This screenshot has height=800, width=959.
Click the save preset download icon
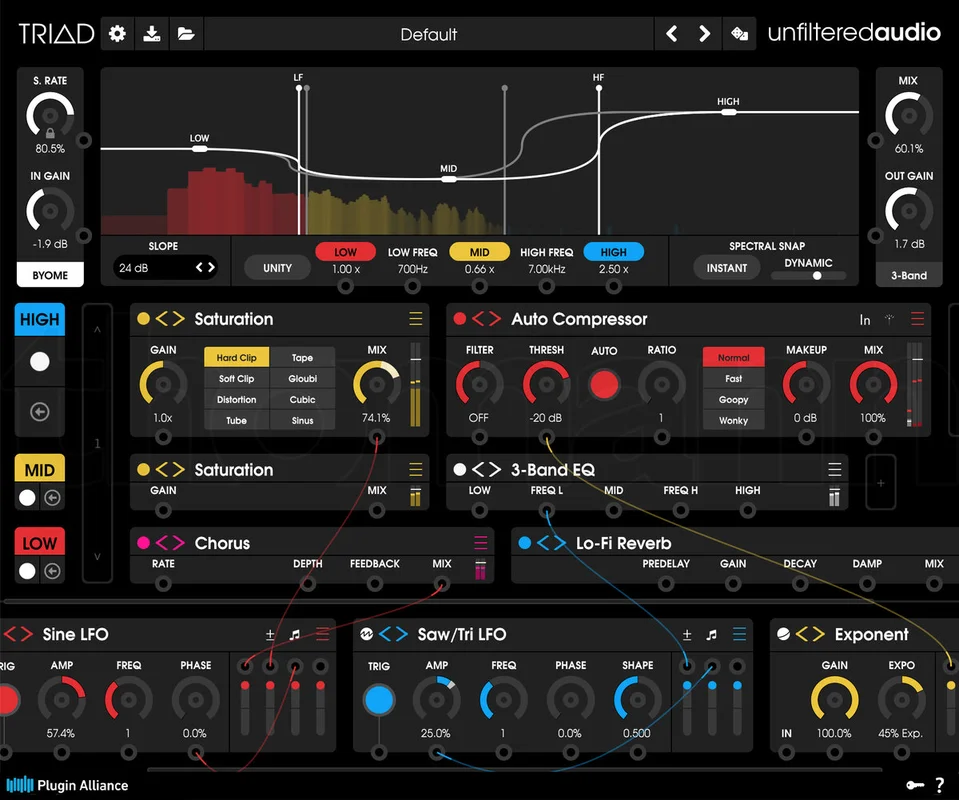coord(152,34)
